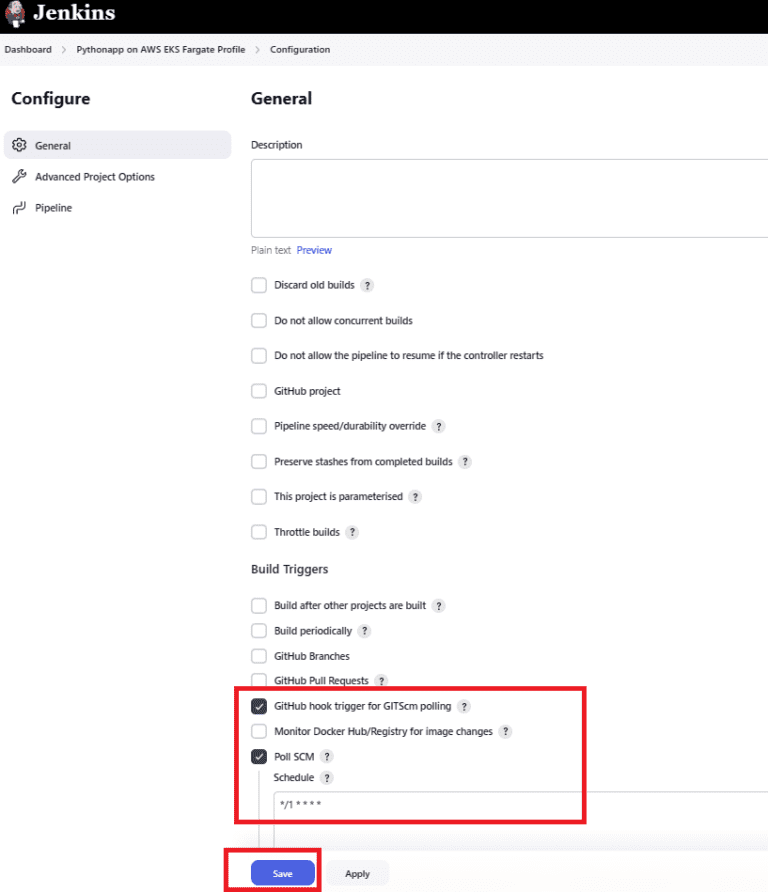Click the Pipeline icon in sidebar
The image size is (768, 892).
pos(19,208)
